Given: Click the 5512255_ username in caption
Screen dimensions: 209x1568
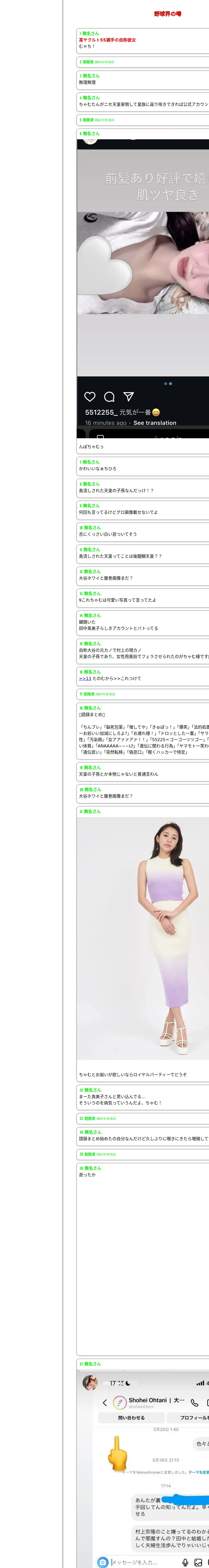Looking at the screenshot, I should click(101, 412).
